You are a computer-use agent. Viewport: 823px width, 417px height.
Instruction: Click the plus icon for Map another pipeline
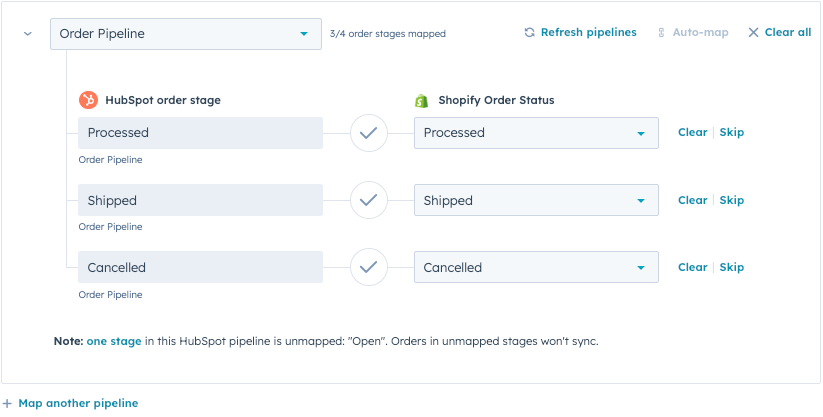(x=7, y=403)
